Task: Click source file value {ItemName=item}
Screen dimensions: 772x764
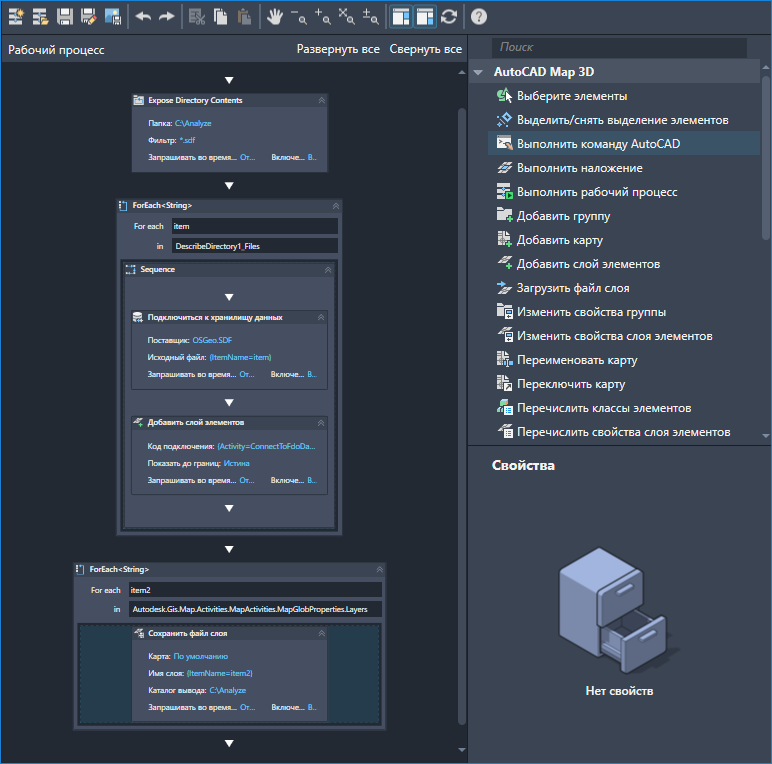Action: [x=240, y=357]
